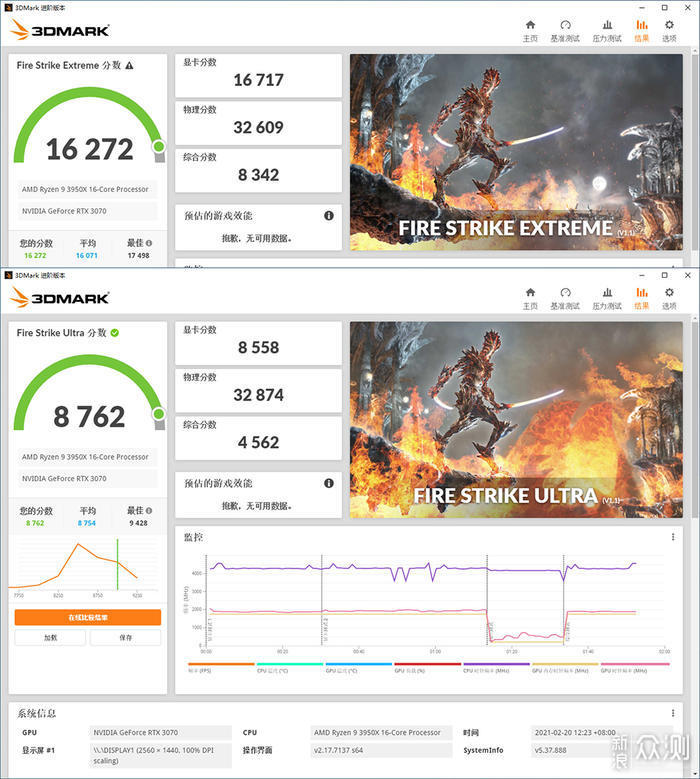Click Fire Strike Ultra artwork thumbnail
700x779 pixels.
516,420
